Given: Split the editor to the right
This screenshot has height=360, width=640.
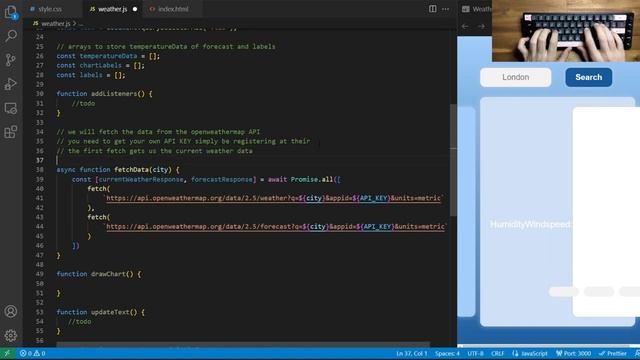Looking at the screenshot, I should point(432,9).
